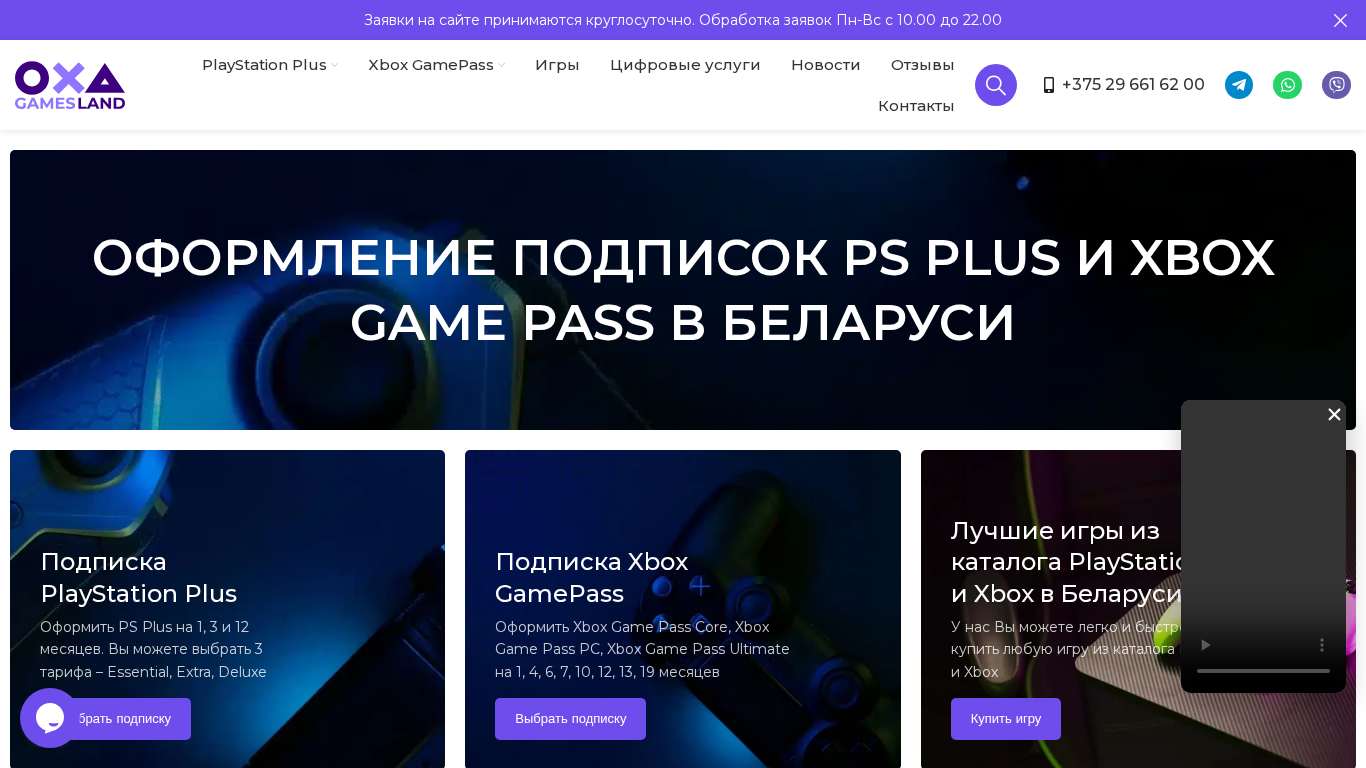This screenshot has height=768, width=1366.
Task: Go to the Игры page
Action: click(557, 65)
